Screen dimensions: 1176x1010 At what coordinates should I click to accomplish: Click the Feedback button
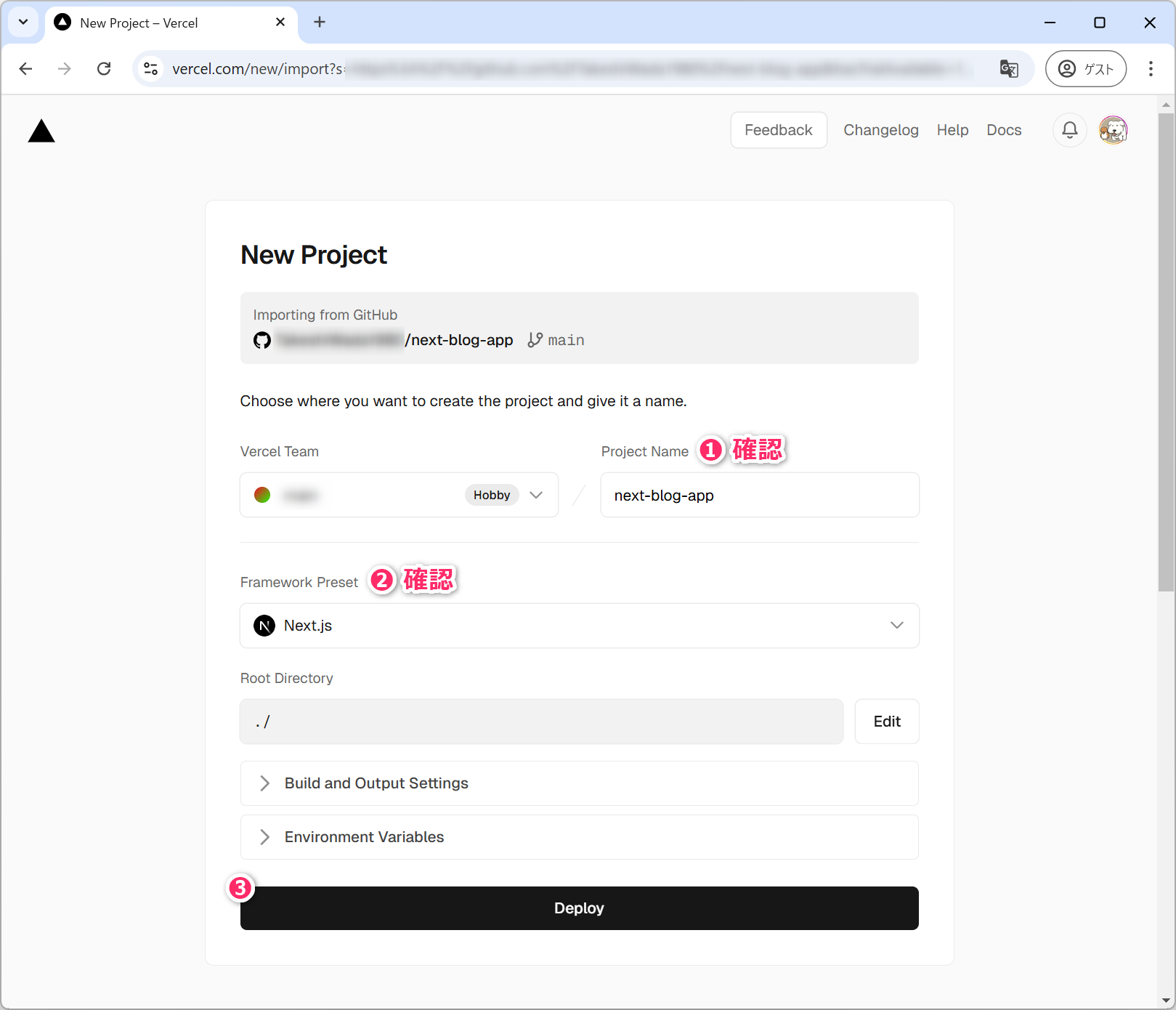(x=778, y=130)
